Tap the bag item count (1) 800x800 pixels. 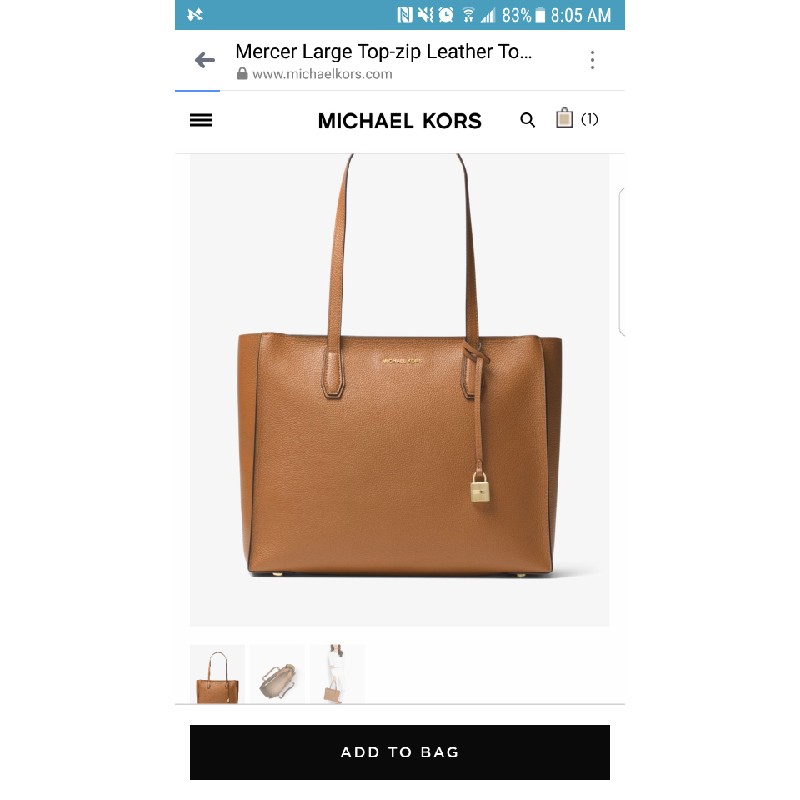(x=589, y=119)
